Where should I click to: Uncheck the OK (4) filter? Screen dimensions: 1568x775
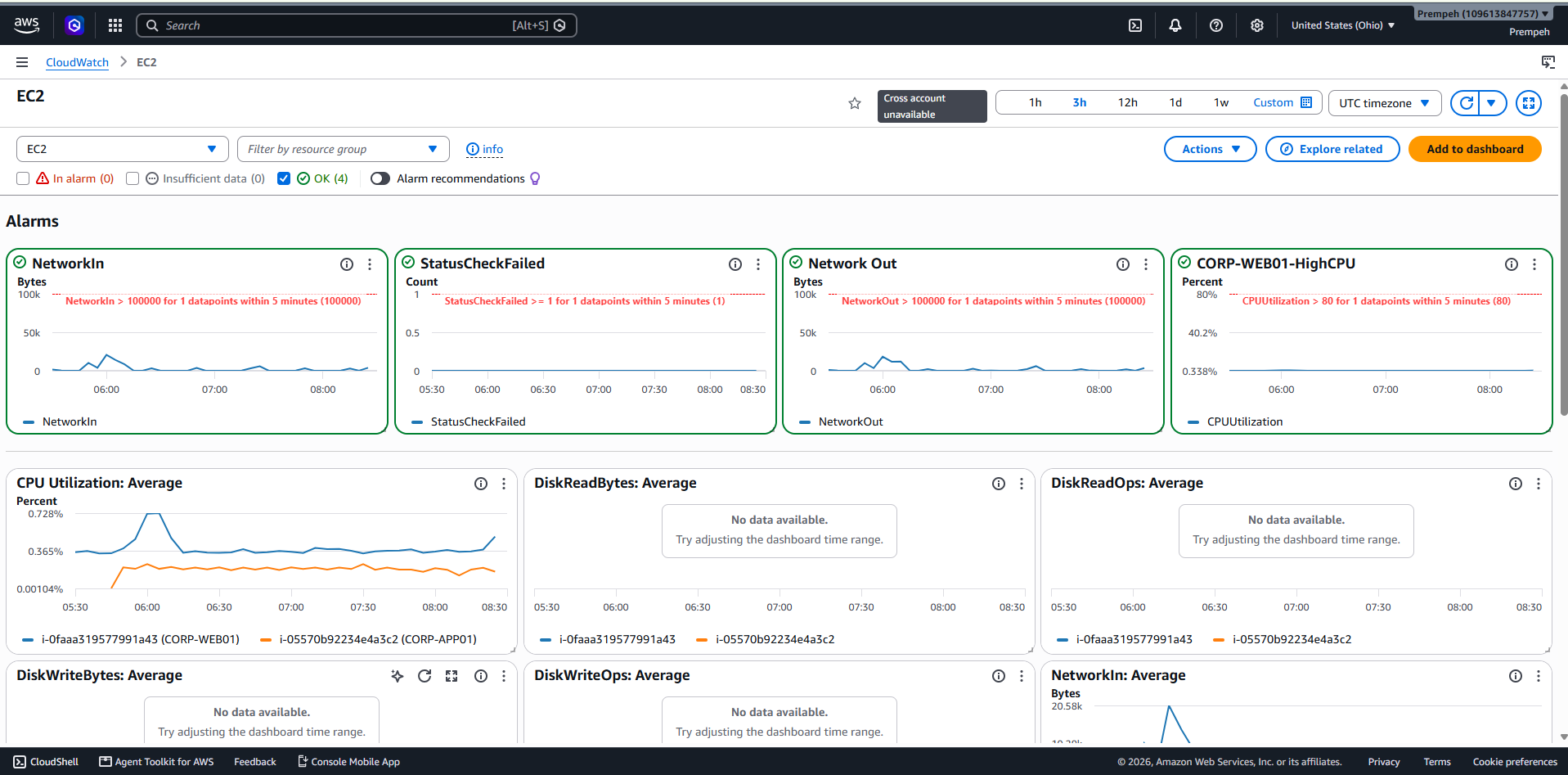(x=284, y=178)
